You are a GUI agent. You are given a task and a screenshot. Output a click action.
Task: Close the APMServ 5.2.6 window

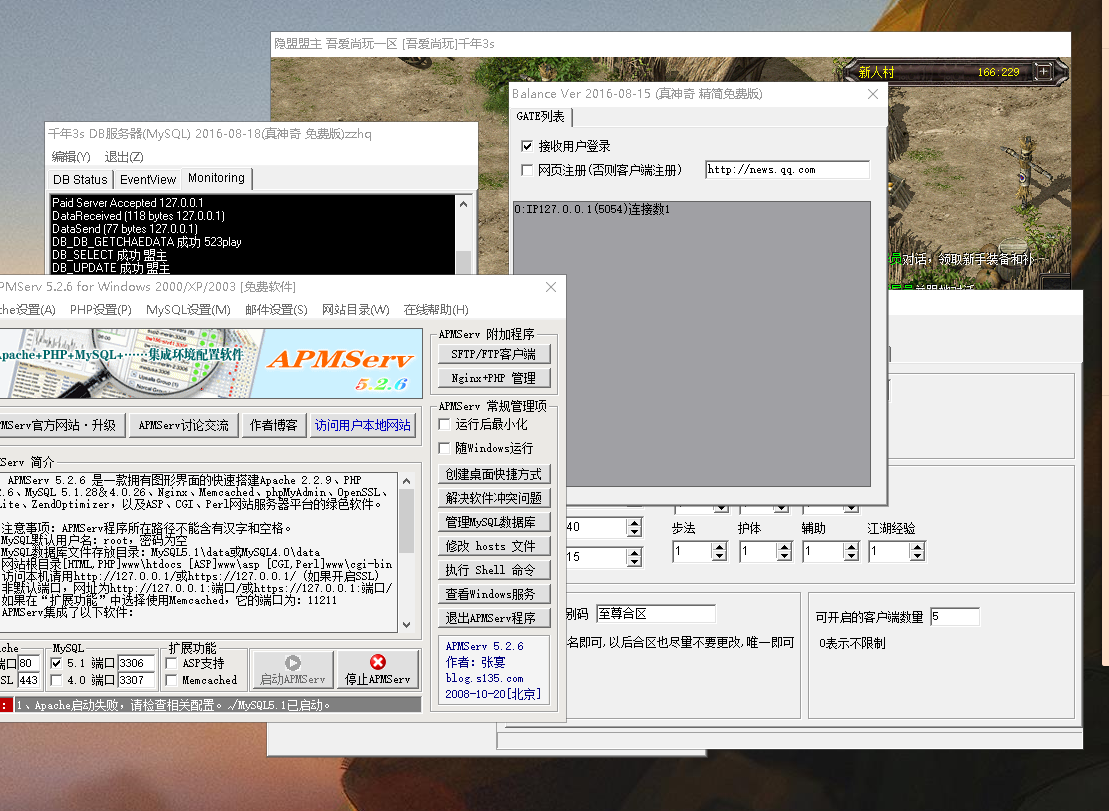pyautogui.click(x=551, y=287)
